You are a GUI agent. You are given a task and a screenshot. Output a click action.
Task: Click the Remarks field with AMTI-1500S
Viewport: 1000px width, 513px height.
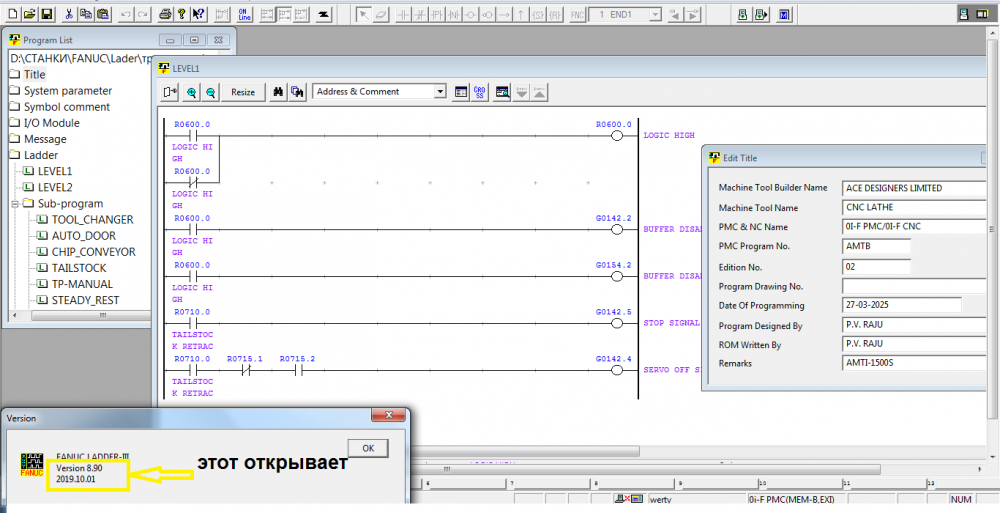913,363
